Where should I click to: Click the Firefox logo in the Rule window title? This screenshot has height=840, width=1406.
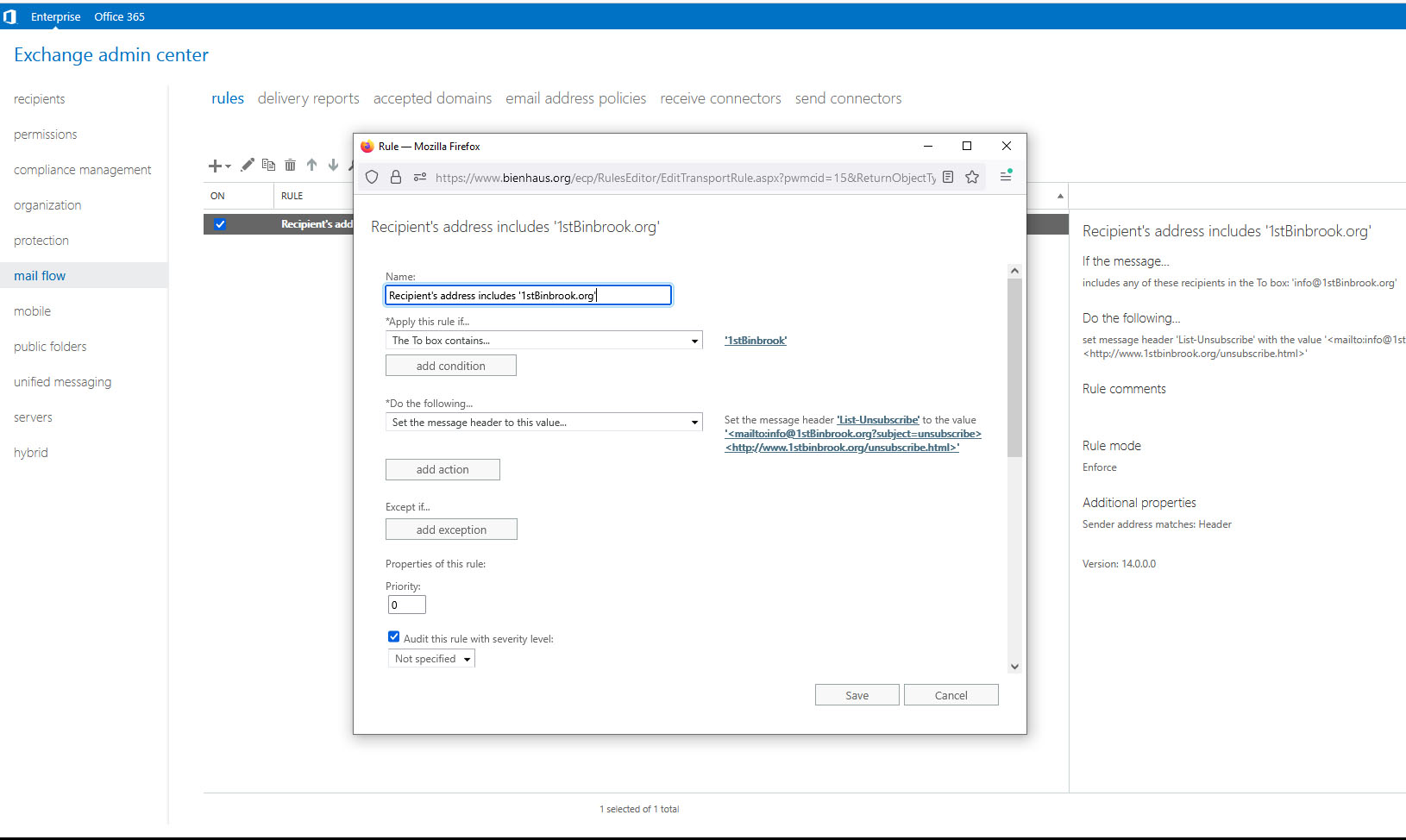[367, 147]
